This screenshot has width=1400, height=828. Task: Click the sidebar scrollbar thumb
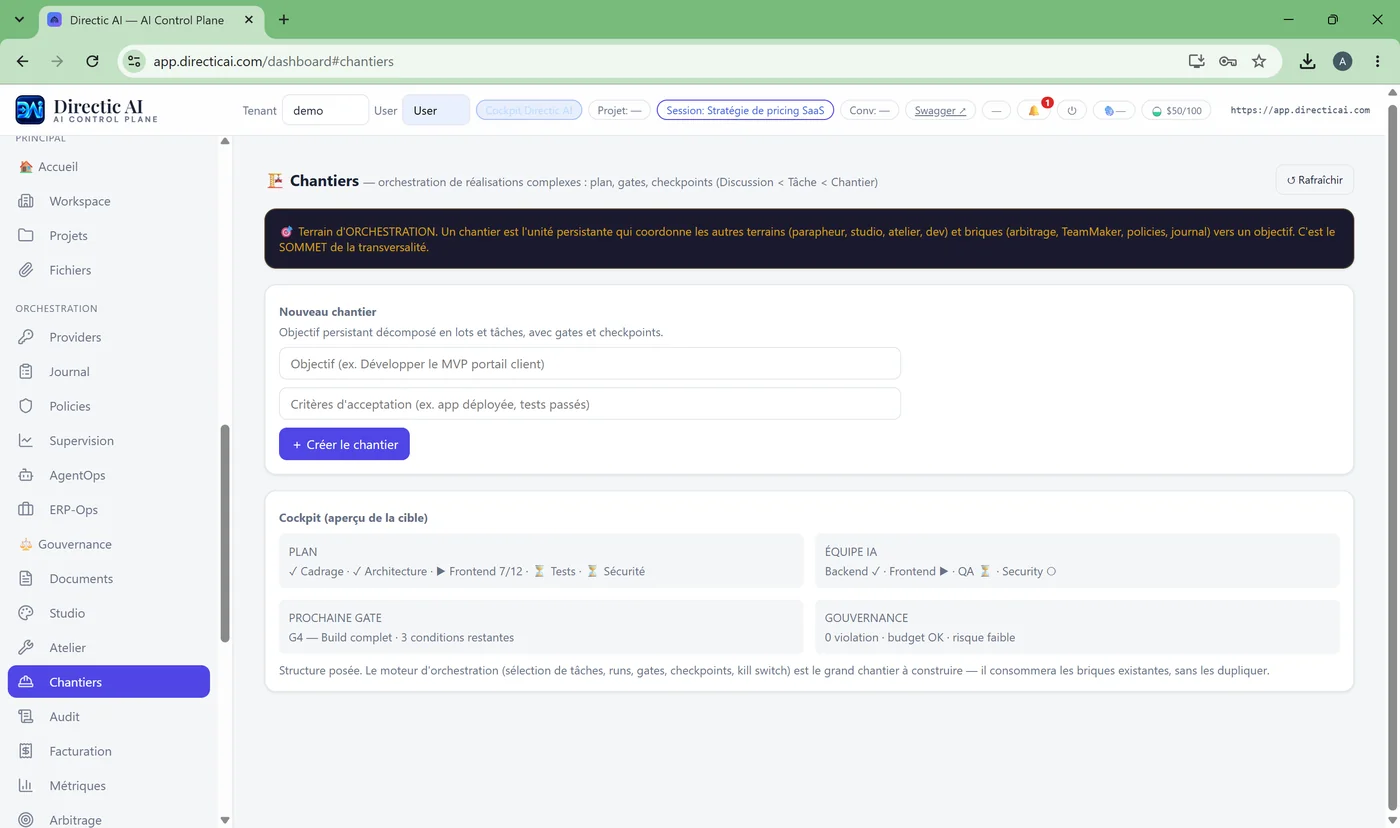[x=225, y=533]
